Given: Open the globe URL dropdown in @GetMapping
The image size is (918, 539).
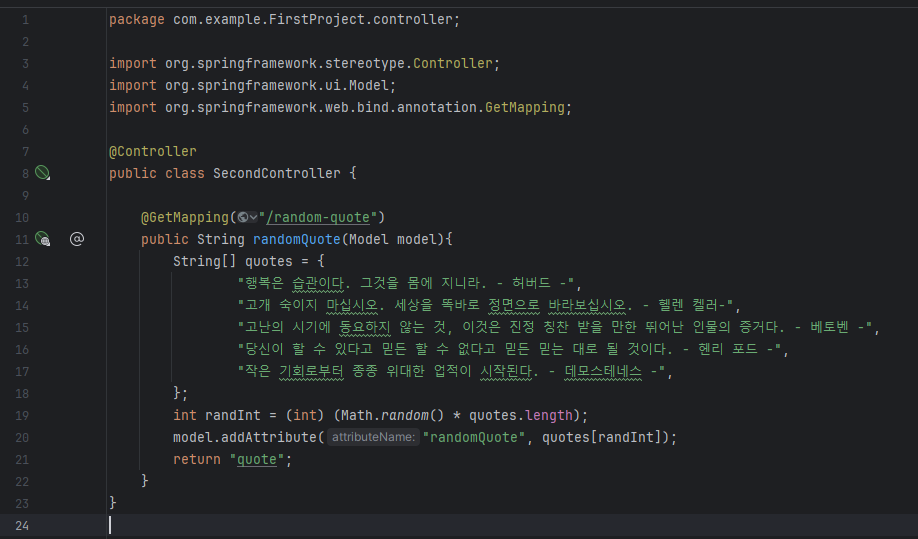Looking at the screenshot, I should (248, 217).
